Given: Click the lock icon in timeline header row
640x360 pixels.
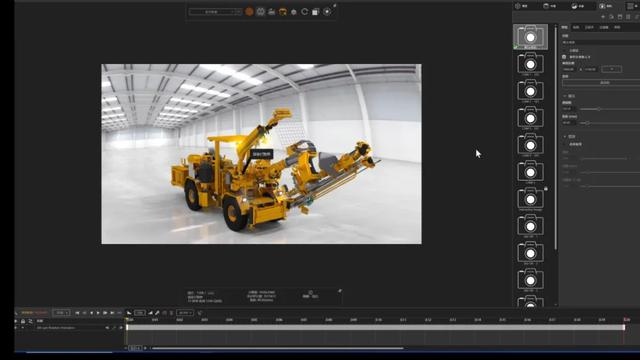Looking at the screenshot, I should (x=23, y=321).
